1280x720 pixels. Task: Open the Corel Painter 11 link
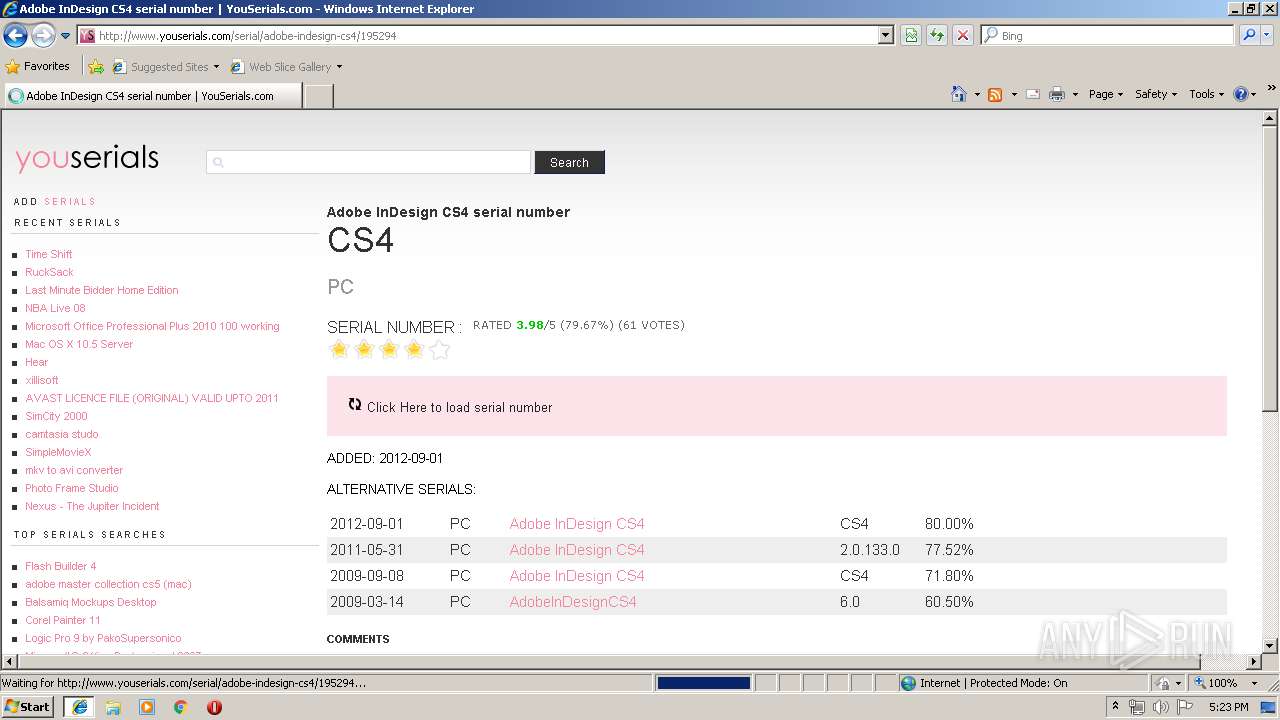coord(63,620)
